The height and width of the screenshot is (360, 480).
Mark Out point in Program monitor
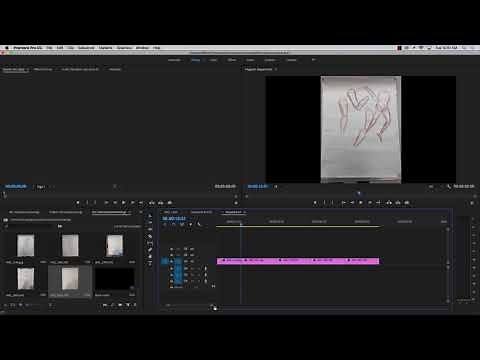coord(332,203)
